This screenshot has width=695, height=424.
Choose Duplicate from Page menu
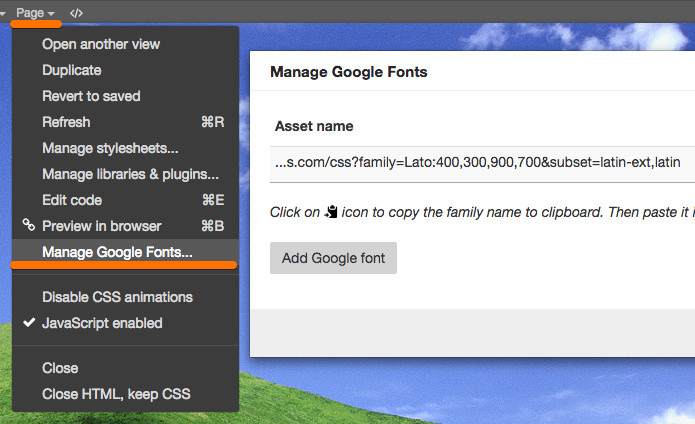tap(125, 70)
